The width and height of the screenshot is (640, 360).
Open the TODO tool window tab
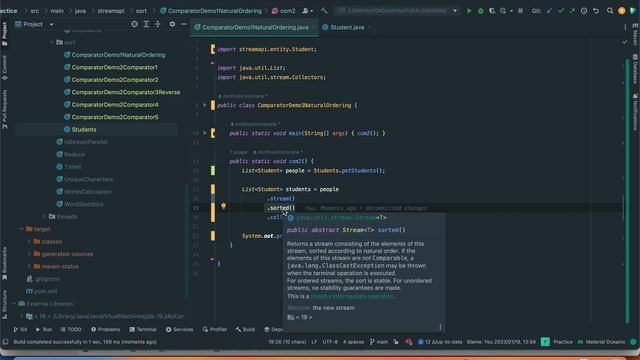(x=71, y=329)
